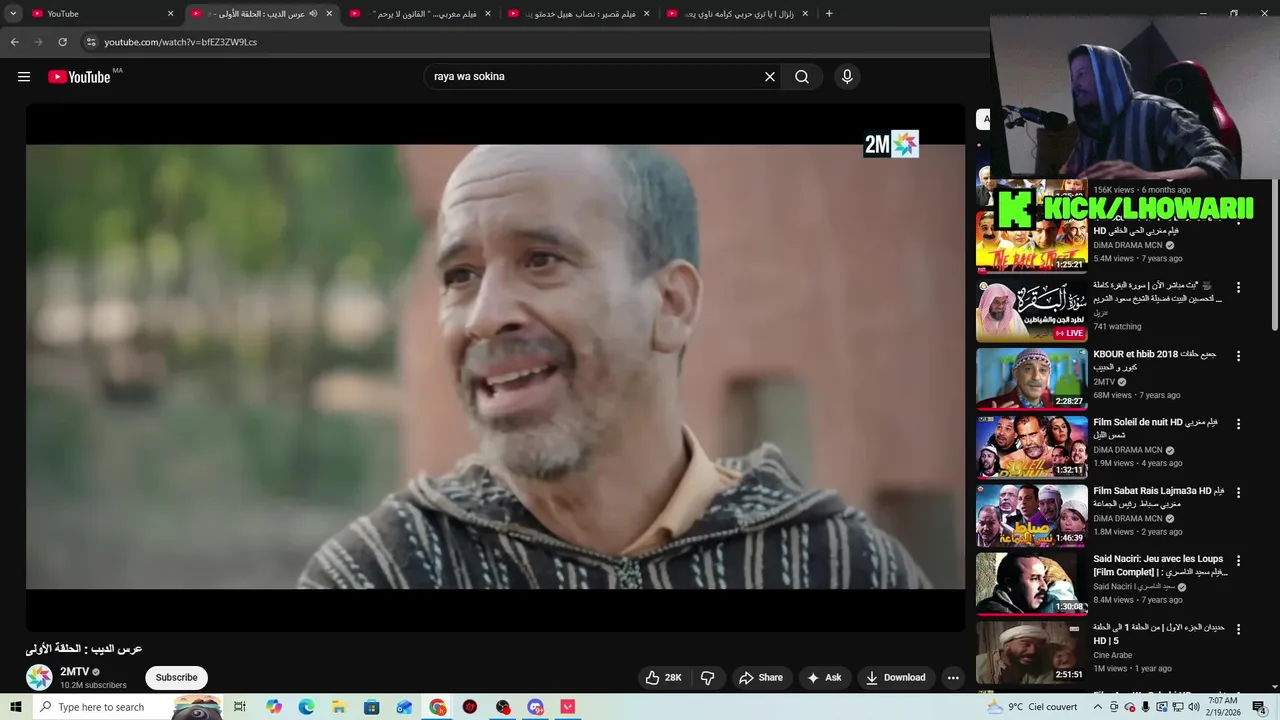Open the Ask AI button
This screenshot has height=720, width=1280.
pos(824,678)
